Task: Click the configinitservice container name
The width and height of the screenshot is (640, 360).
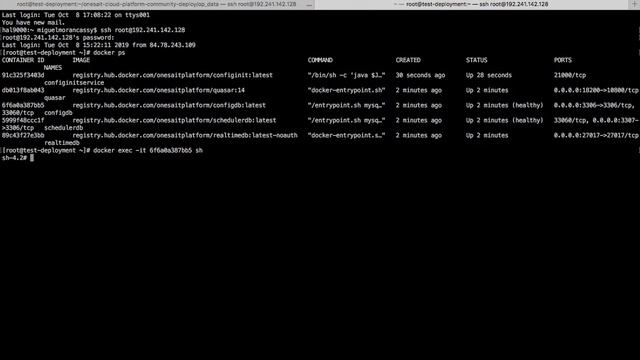Action: coord(74,83)
